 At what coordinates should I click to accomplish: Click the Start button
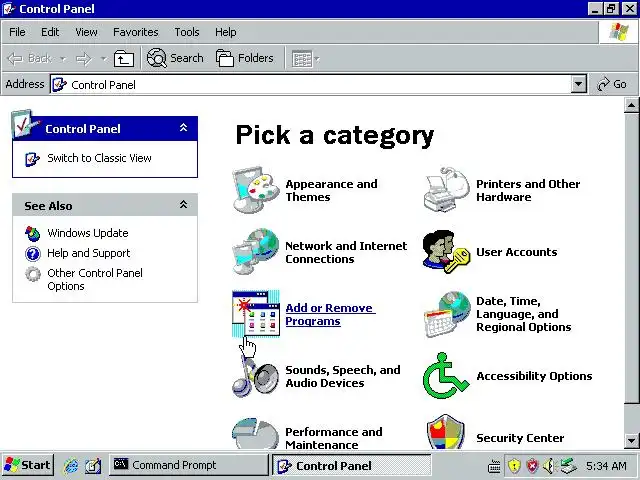tap(28, 465)
